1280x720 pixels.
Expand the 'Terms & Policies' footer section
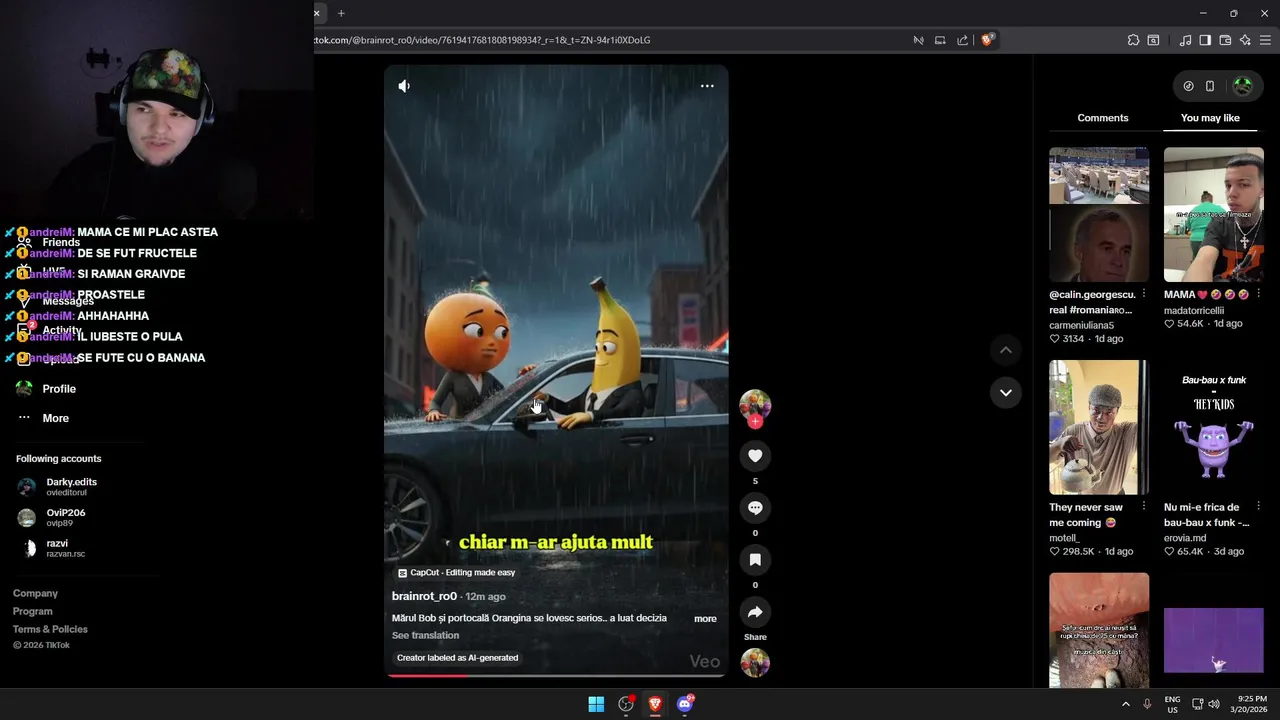click(x=50, y=629)
